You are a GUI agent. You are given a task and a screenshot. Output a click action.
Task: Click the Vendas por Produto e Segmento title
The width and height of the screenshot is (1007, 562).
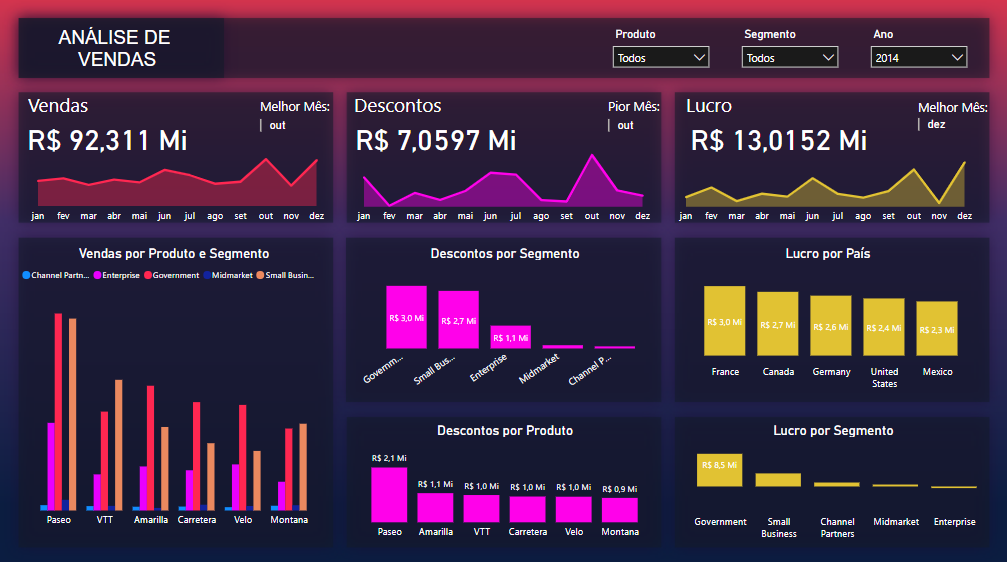(x=174, y=254)
